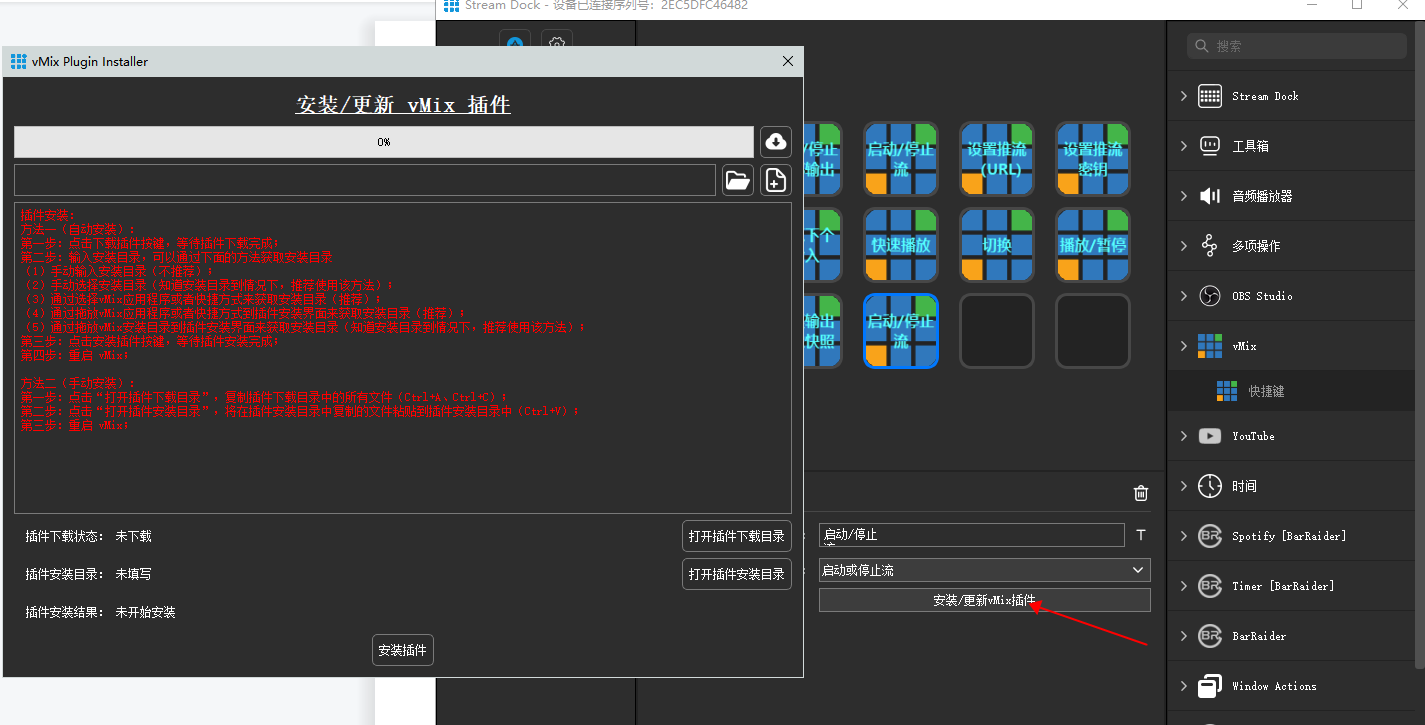The height and width of the screenshot is (725, 1425).
Task: Click the trash delete icon in Stream Dock
Action: 1141,493
